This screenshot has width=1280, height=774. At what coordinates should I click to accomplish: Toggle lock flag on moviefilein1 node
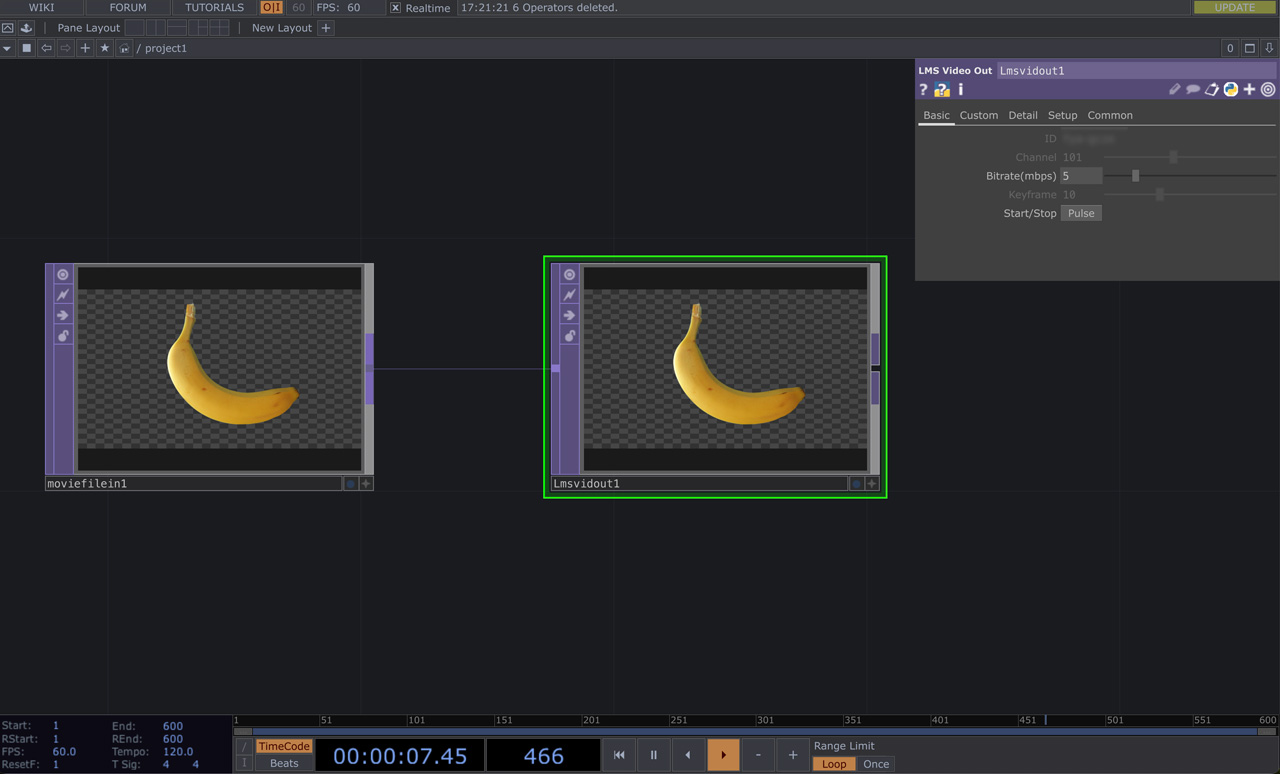[63, 336]
